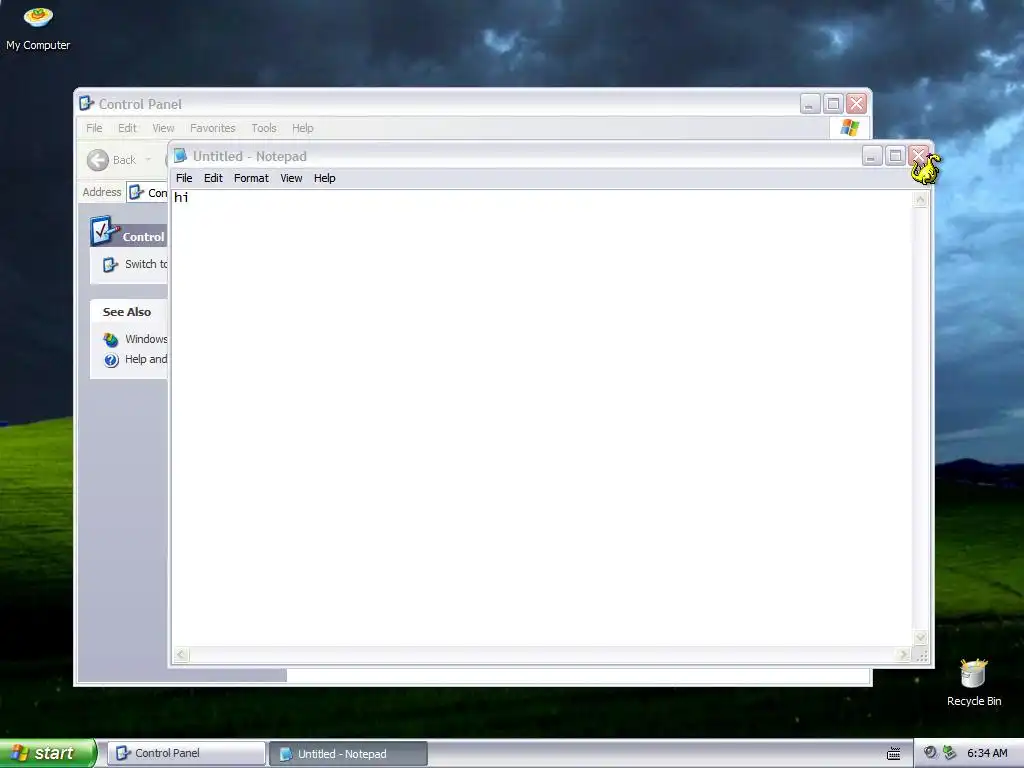Click the Notepad title bar icon

click(180, 155)
